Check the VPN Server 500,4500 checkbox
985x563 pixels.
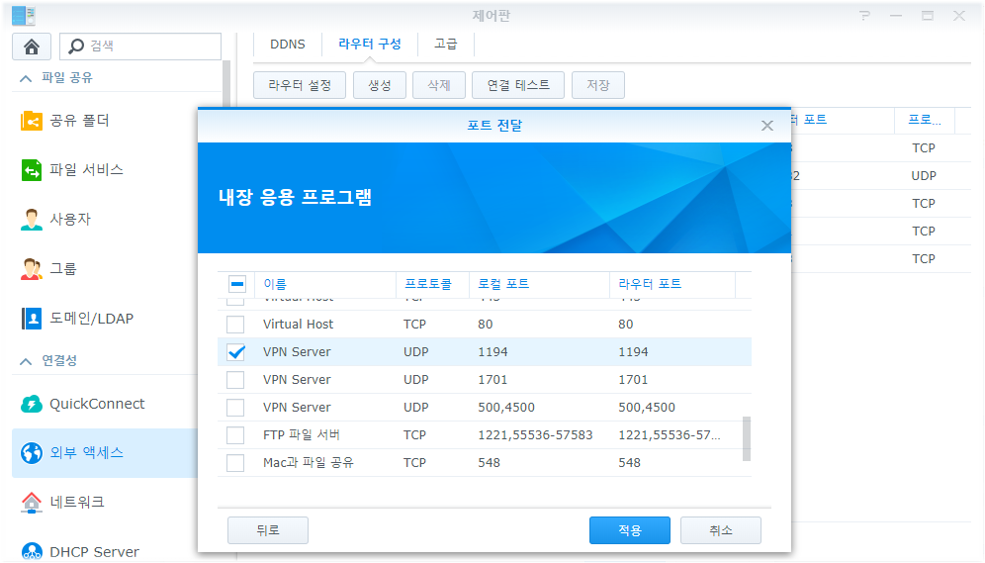click(x=236, y=407)
